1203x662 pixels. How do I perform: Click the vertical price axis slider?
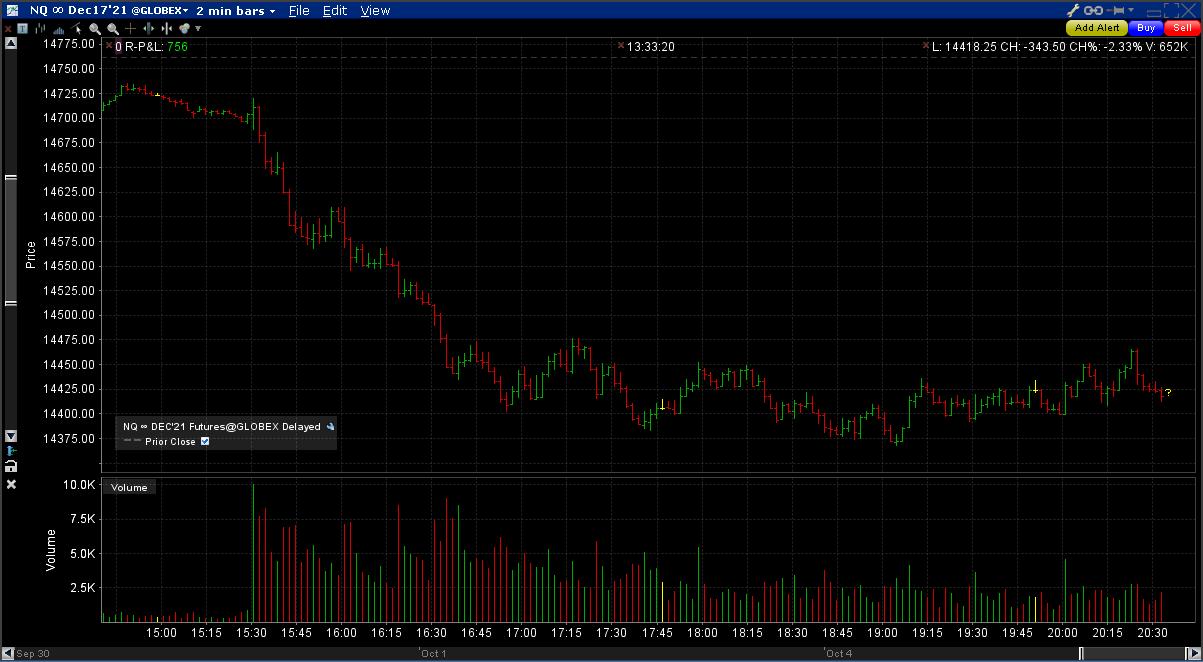pyautogui.click(x=11, y=240)
